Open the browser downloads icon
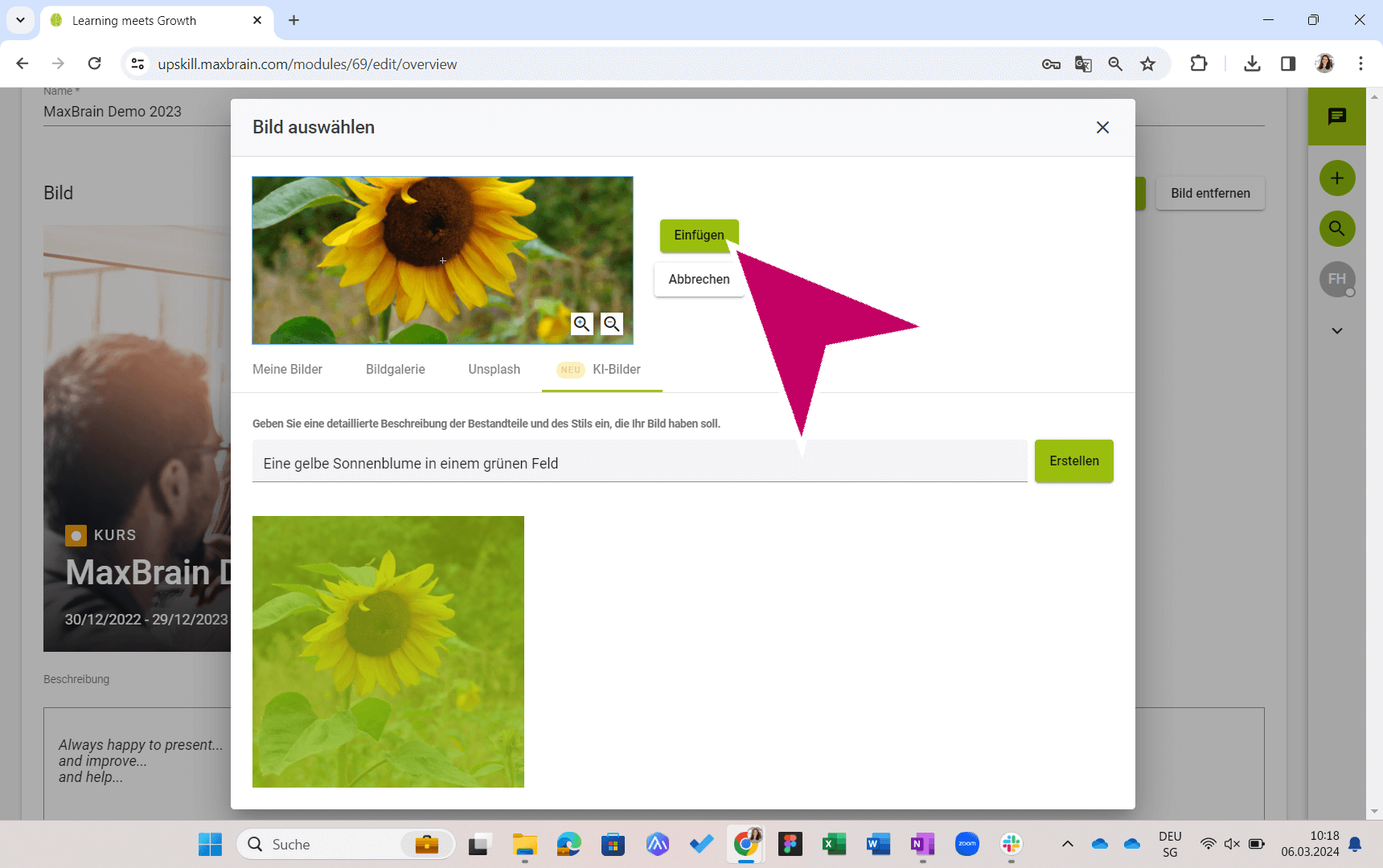The width and height of the screenshot is (1383, 868). tap(1252, 63)
